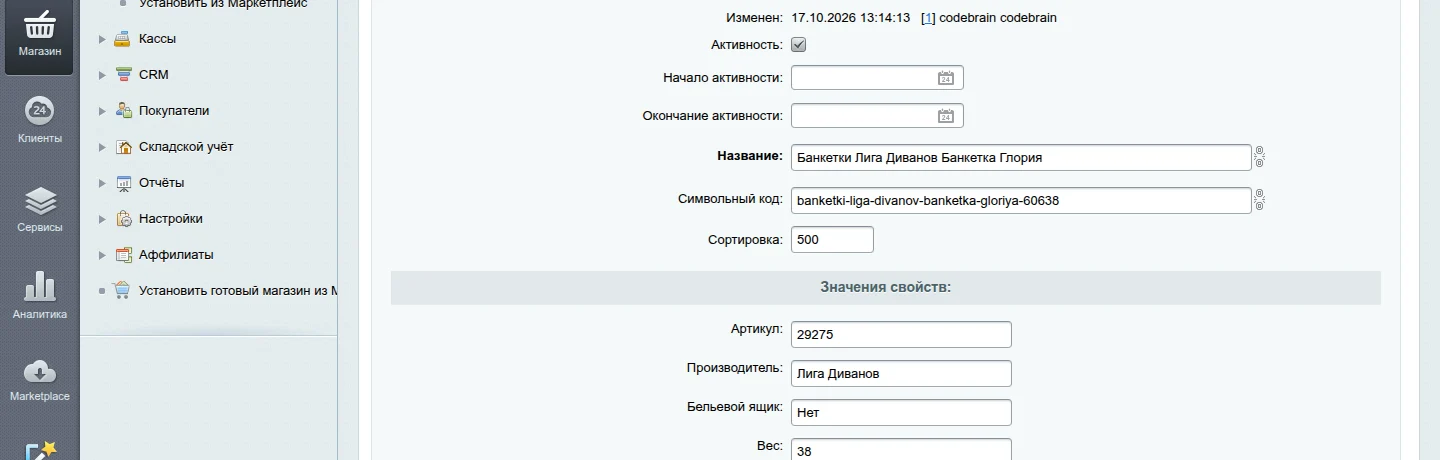This screenshot has height=460, width=1440.
Task: Click into the Название text field
Action: point(1021,158)
